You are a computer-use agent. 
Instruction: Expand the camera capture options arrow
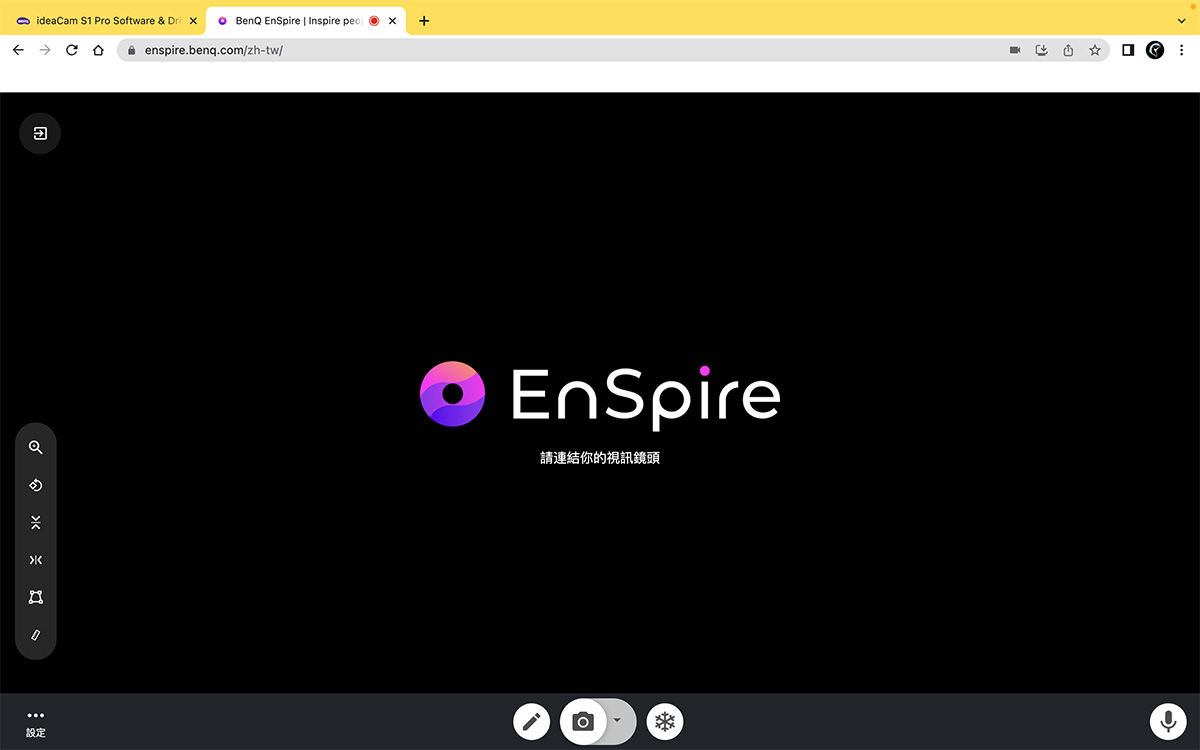[618, 720]
